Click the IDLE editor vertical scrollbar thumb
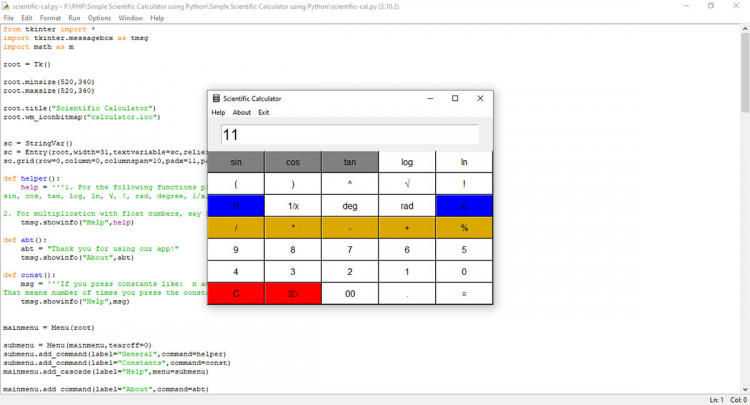 pyautogui.click(x=745, y=73)
